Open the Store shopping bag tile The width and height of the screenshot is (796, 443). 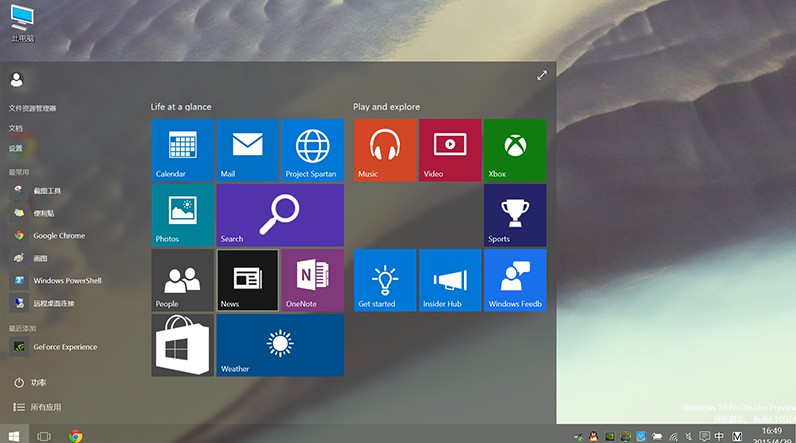click(182, 345)
